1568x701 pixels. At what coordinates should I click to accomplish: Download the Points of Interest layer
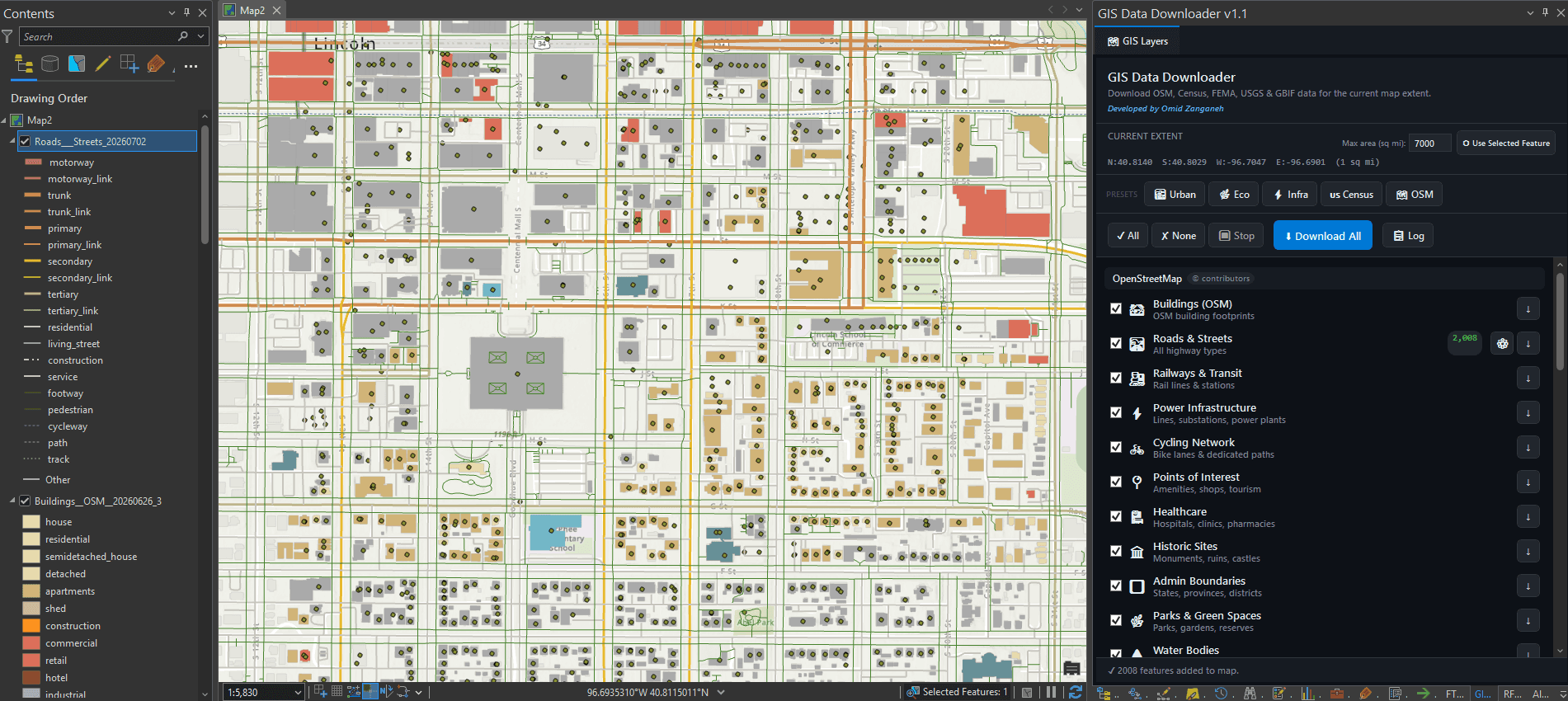pos(1528,482)
